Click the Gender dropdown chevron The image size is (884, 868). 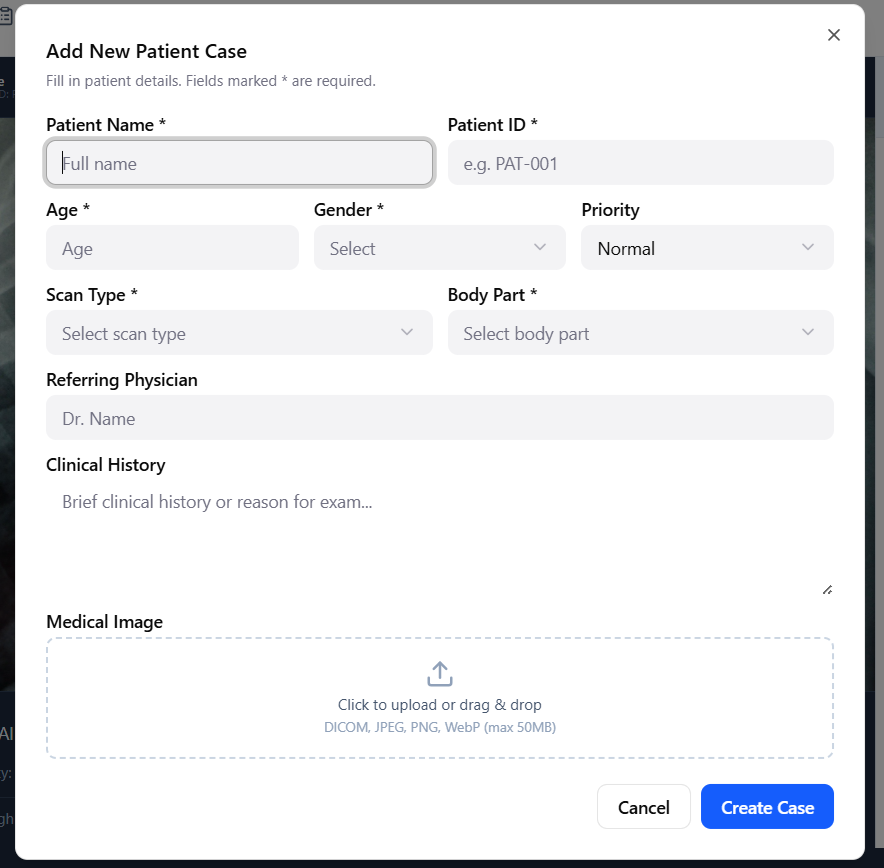pyautogui.click(x=540, y=247)
